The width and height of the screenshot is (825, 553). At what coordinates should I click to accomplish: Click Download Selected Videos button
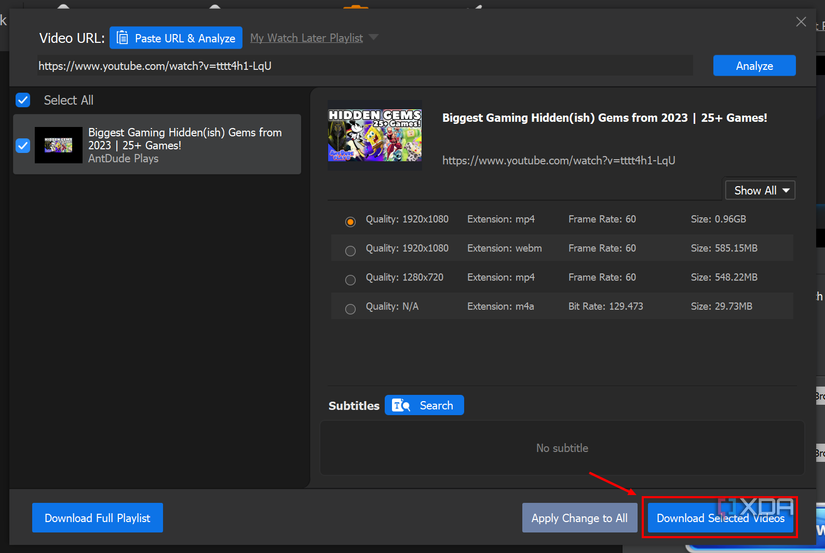coord(720,518)
